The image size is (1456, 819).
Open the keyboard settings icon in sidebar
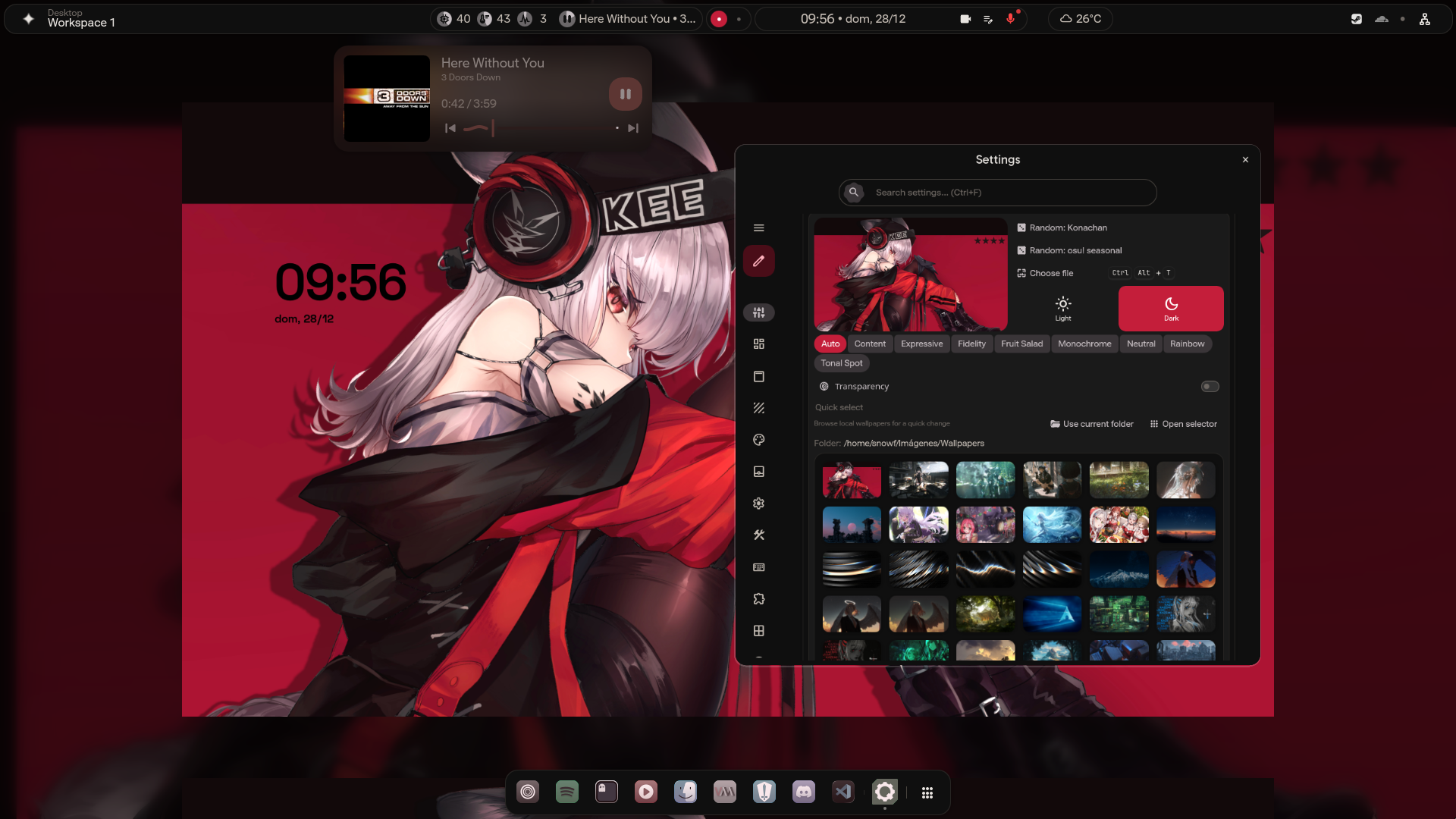[759, 566]
